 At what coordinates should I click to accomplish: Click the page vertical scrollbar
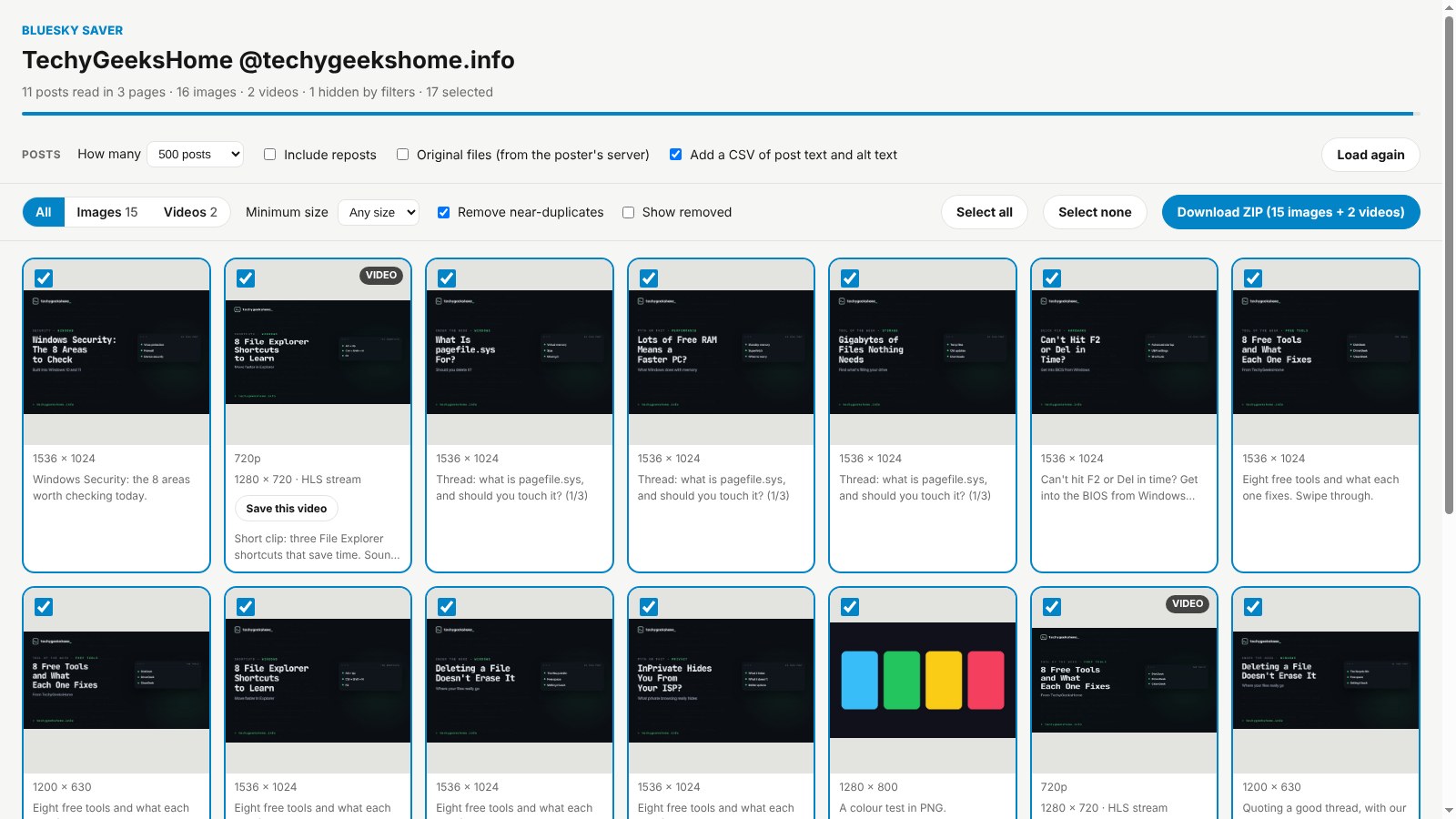point(1449,264)
